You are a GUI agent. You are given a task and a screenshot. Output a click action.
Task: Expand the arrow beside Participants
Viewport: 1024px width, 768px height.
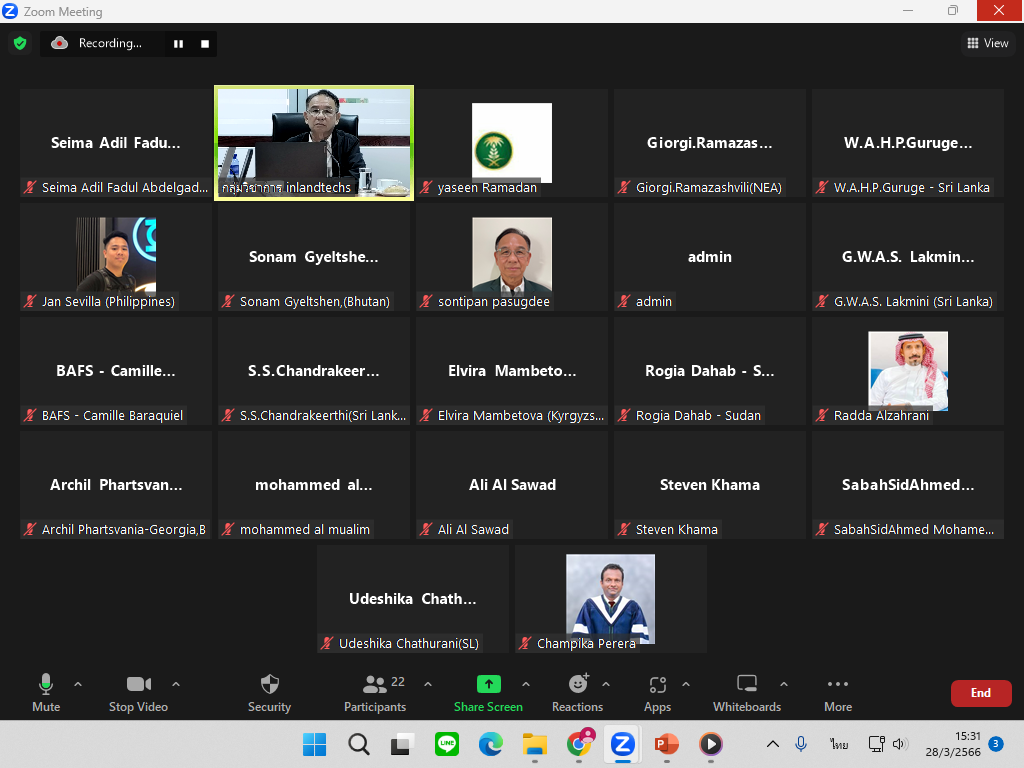[x=428, y=684]
